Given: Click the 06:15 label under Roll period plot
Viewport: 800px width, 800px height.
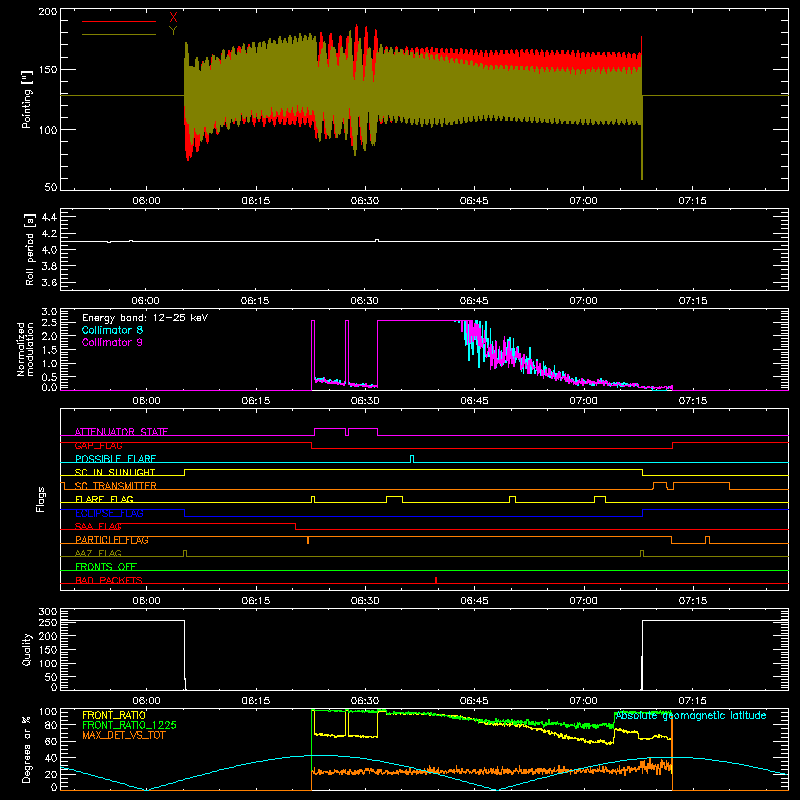Looking at the screenshot, I should pos(256,301).
